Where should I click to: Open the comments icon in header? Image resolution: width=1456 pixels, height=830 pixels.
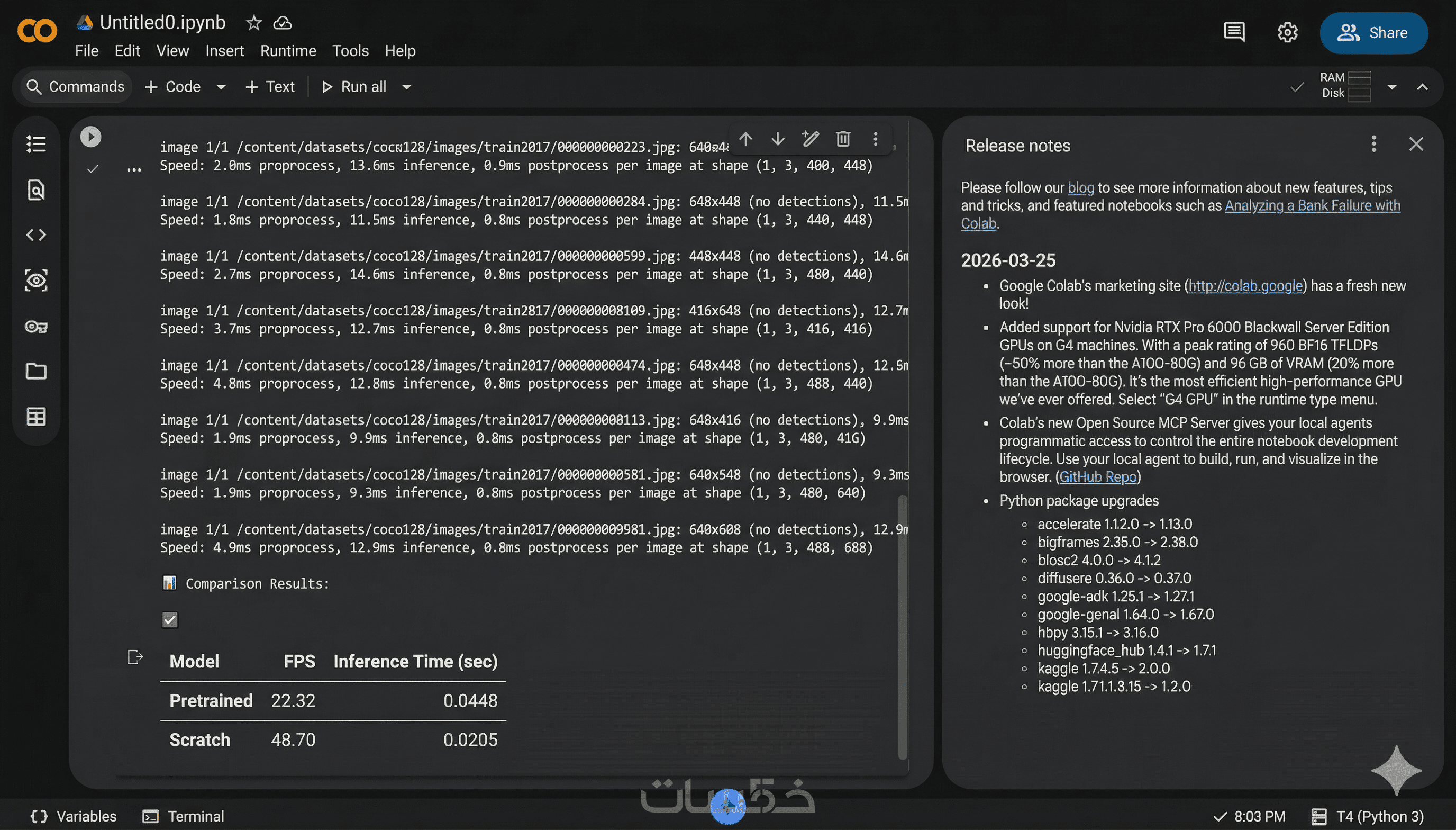click(1234, 32)
